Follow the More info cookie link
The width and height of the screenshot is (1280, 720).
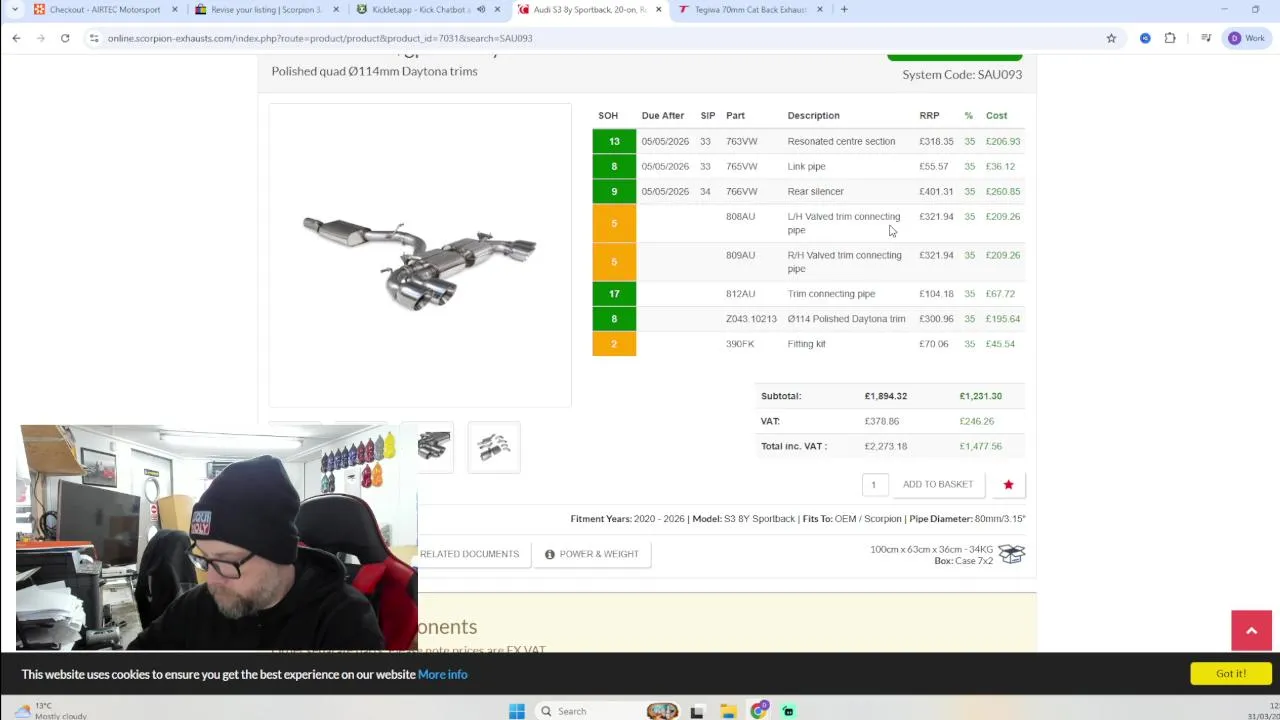tap(443, 675)
